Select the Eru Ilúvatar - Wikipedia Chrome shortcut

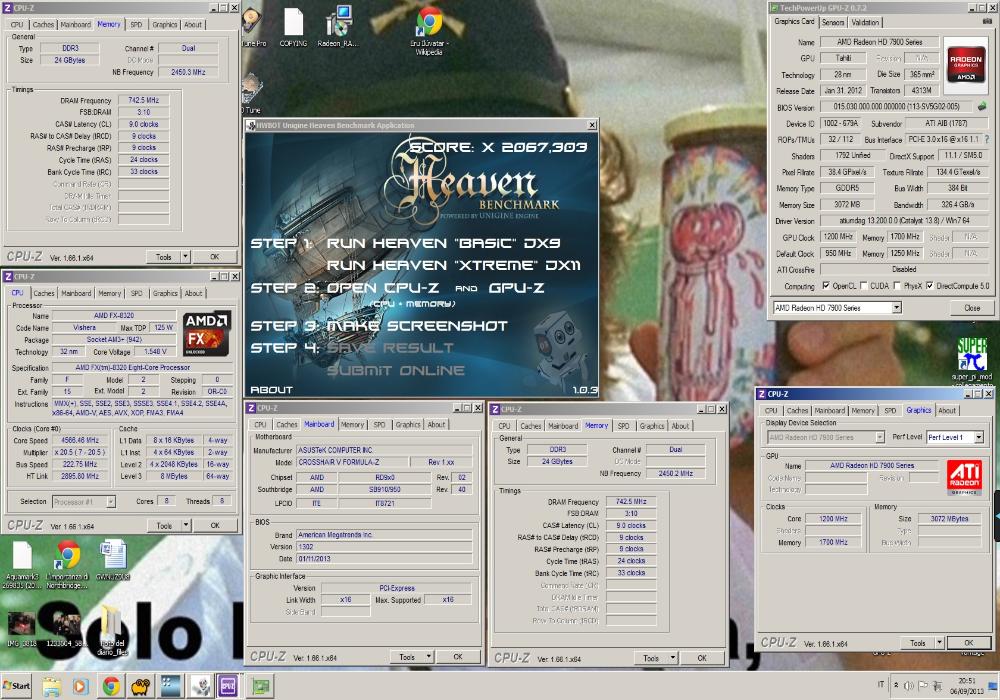tap(429, 31)
